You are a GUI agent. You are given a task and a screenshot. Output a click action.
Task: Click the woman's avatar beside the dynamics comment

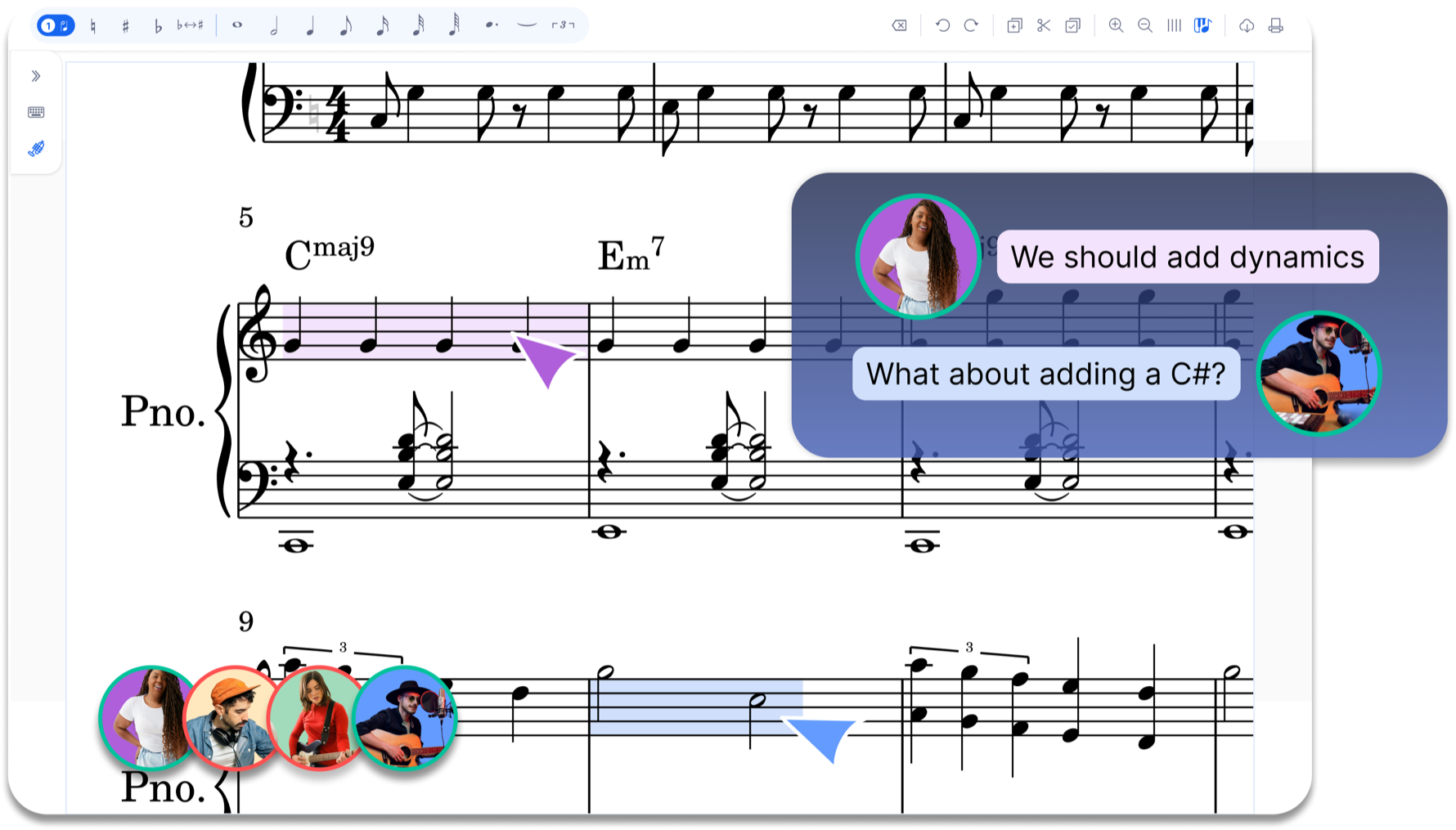[918, 256]
